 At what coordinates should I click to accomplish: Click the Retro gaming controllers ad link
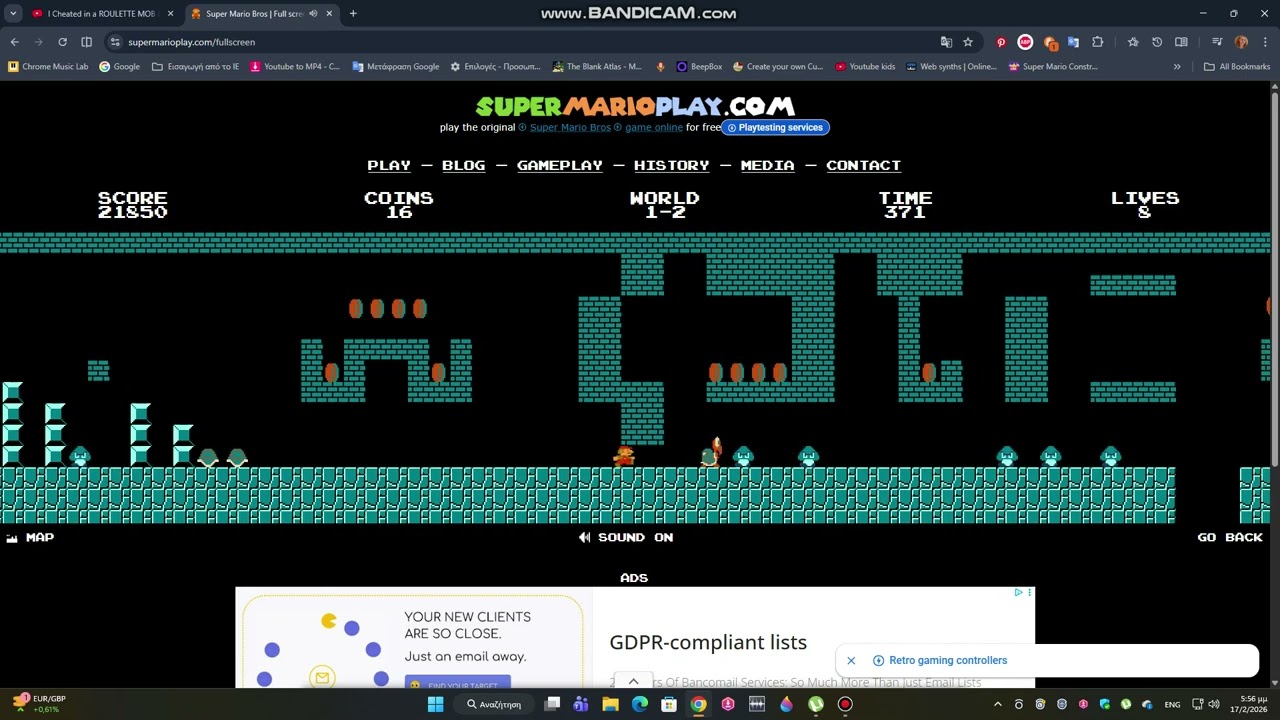point(947,660)
